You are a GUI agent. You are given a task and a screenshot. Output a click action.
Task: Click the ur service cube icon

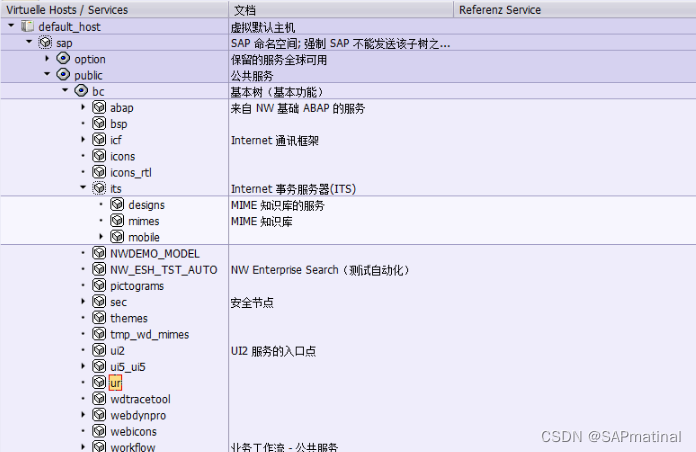point(99,382)
